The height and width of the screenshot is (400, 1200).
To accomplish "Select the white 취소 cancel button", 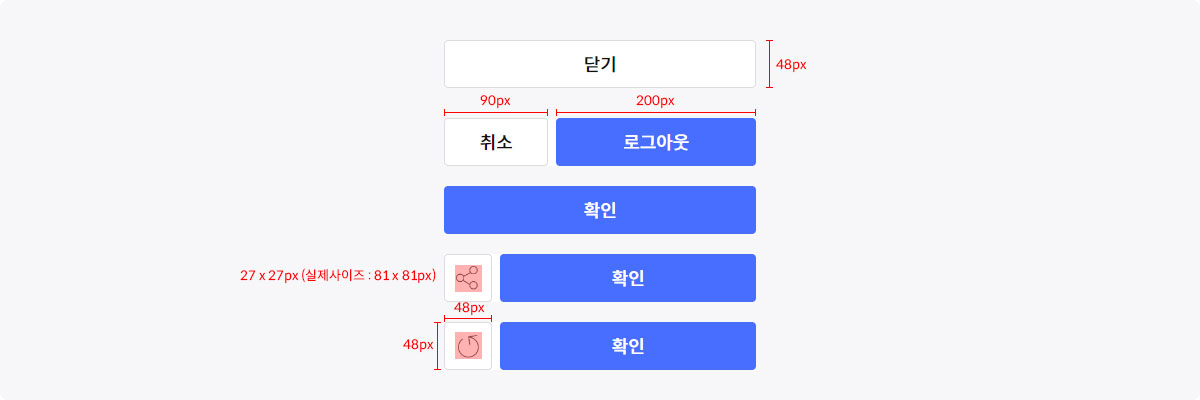I will 496,142.
